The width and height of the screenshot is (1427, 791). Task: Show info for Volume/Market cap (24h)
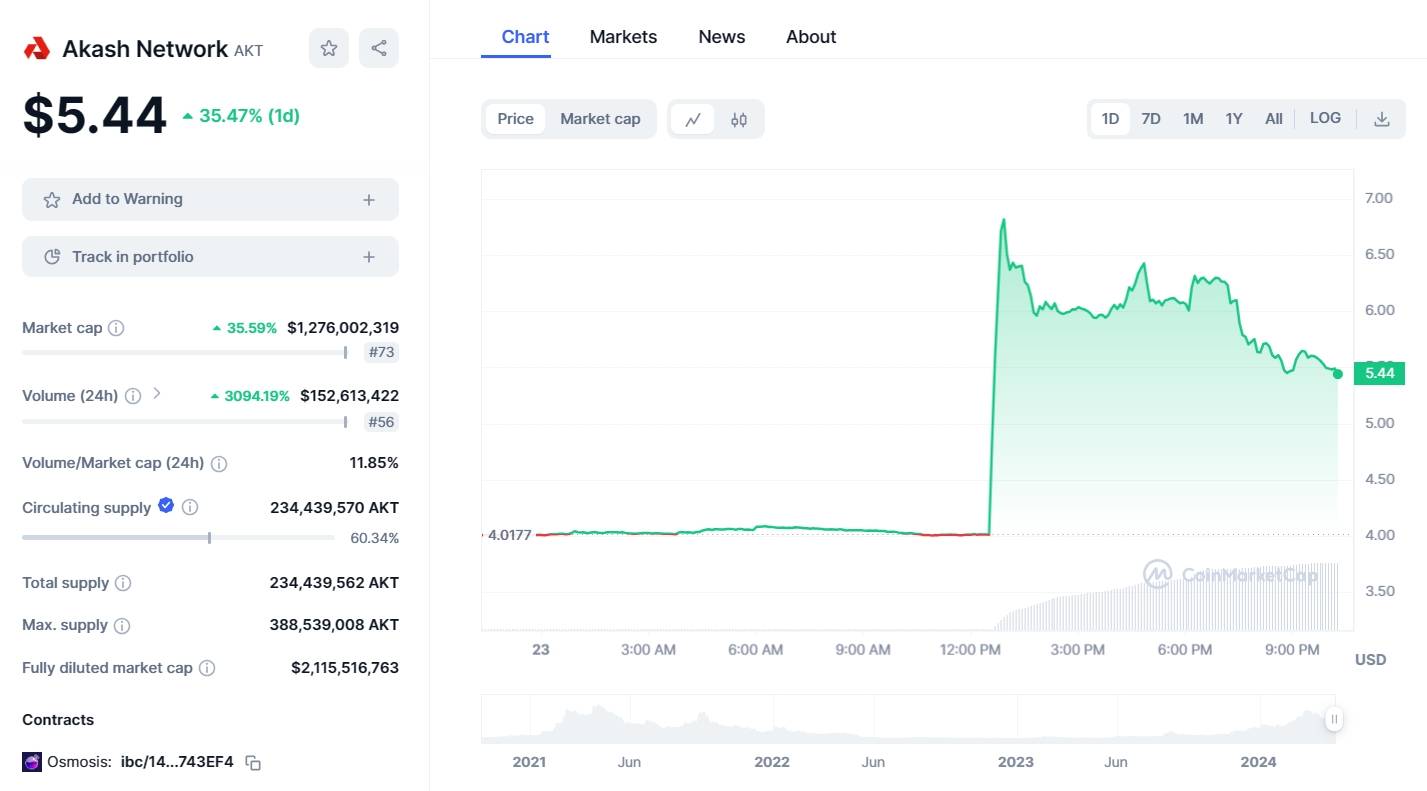(x=219, y=464)
